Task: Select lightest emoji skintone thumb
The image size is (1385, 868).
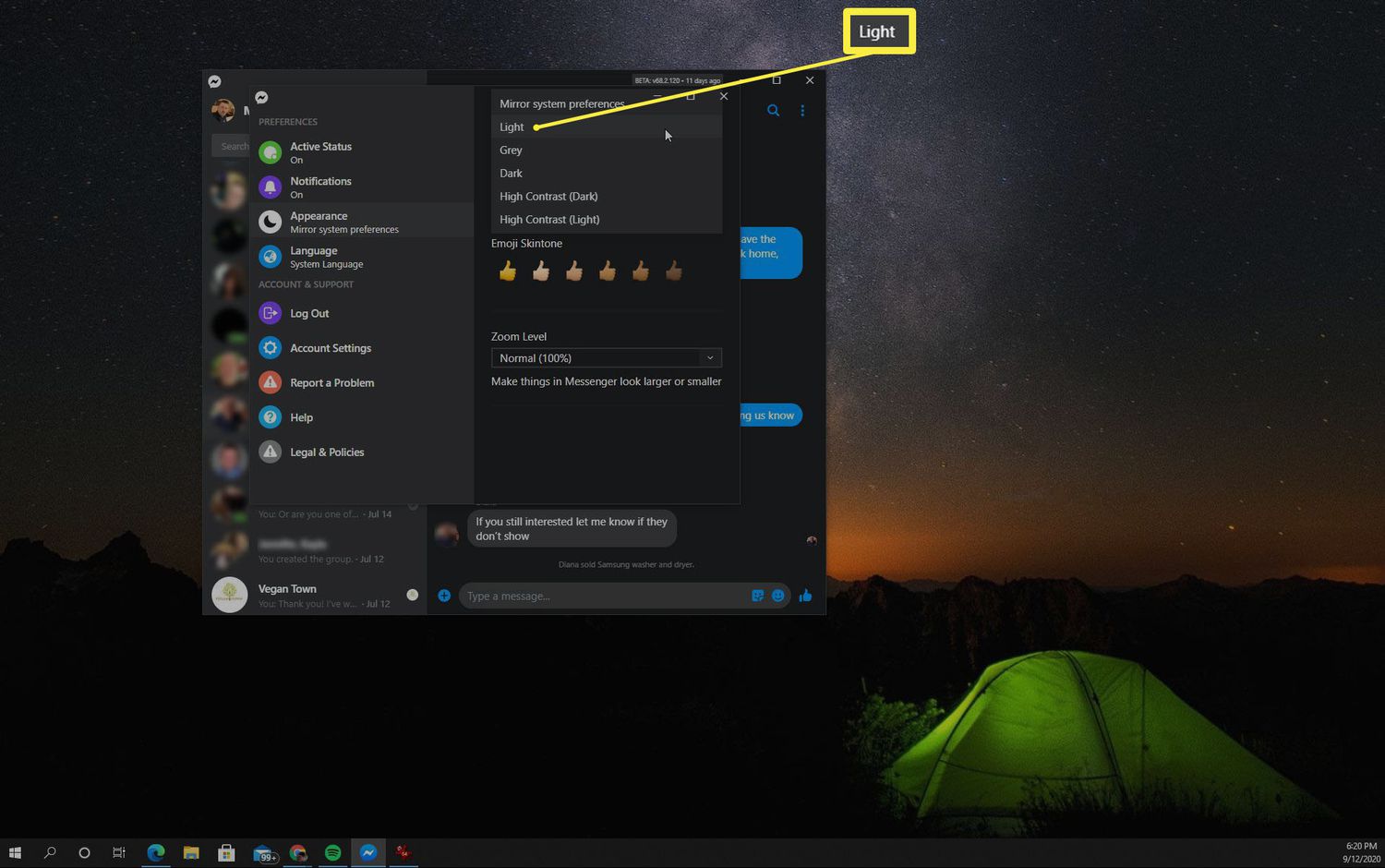Action: click(x=541, y=271)
